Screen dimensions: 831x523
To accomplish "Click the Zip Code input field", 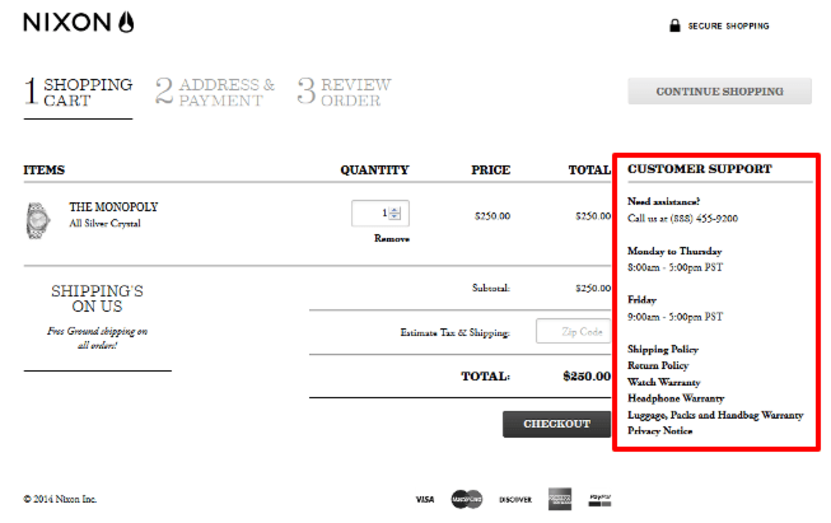I will 573,331.
